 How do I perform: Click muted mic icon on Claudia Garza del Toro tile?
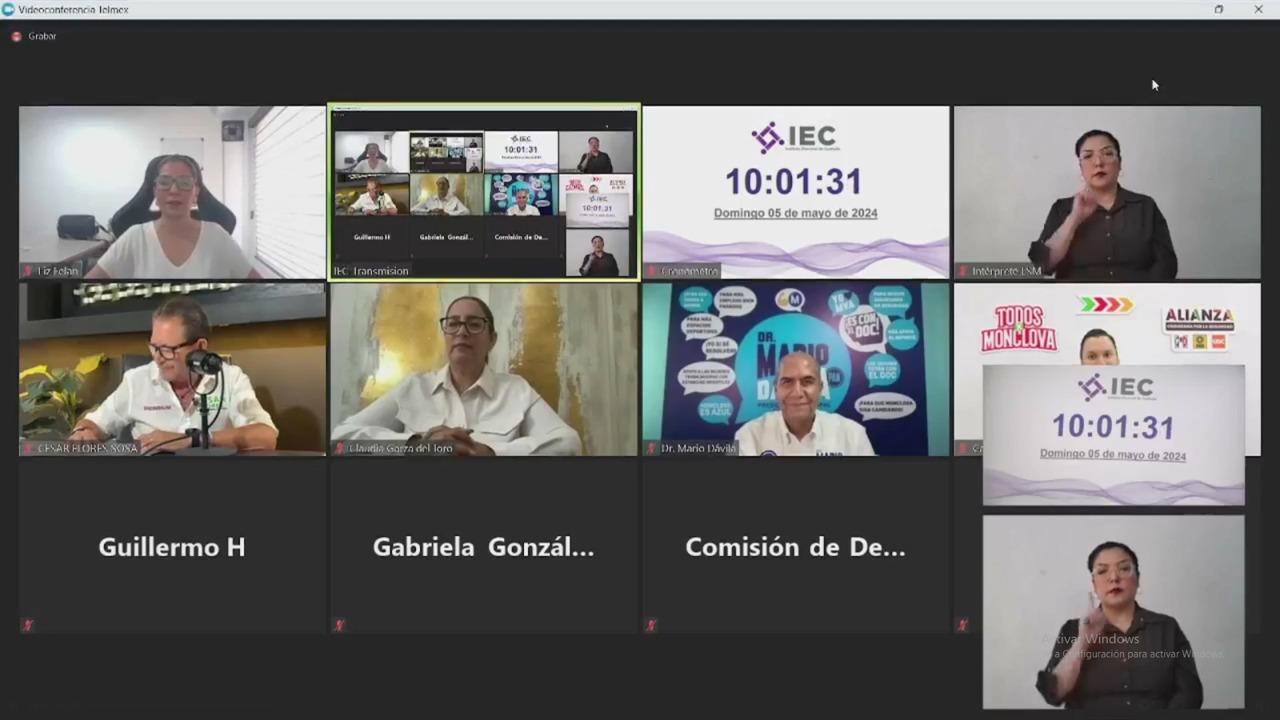[340, 448]
